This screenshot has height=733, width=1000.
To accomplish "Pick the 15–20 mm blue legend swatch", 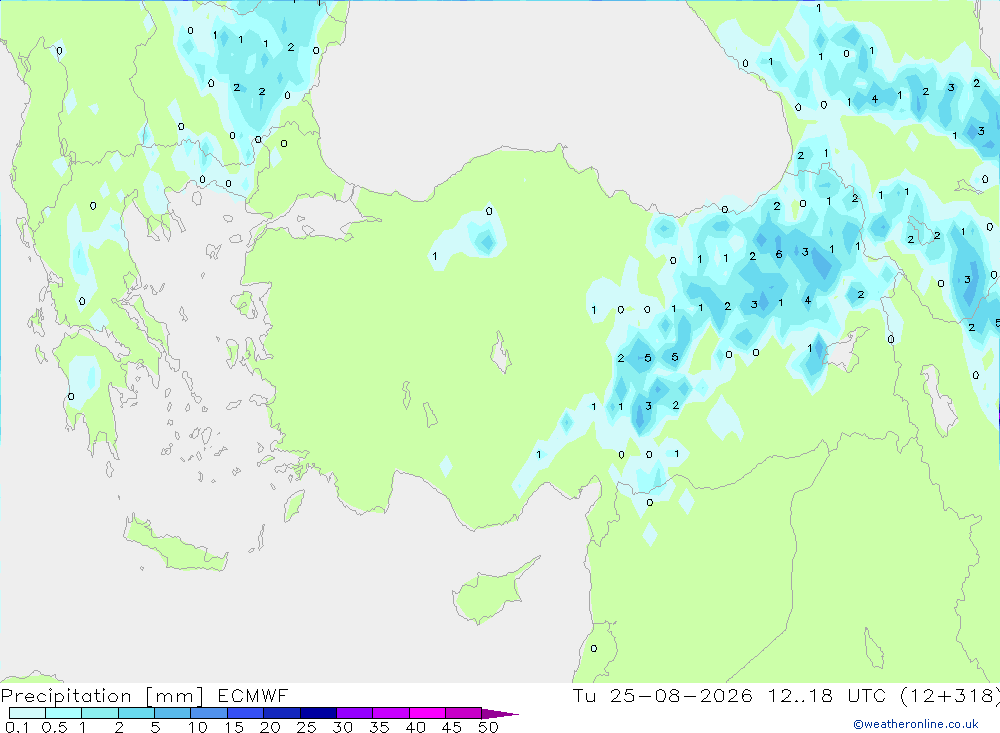I will (x=245, y=713).
